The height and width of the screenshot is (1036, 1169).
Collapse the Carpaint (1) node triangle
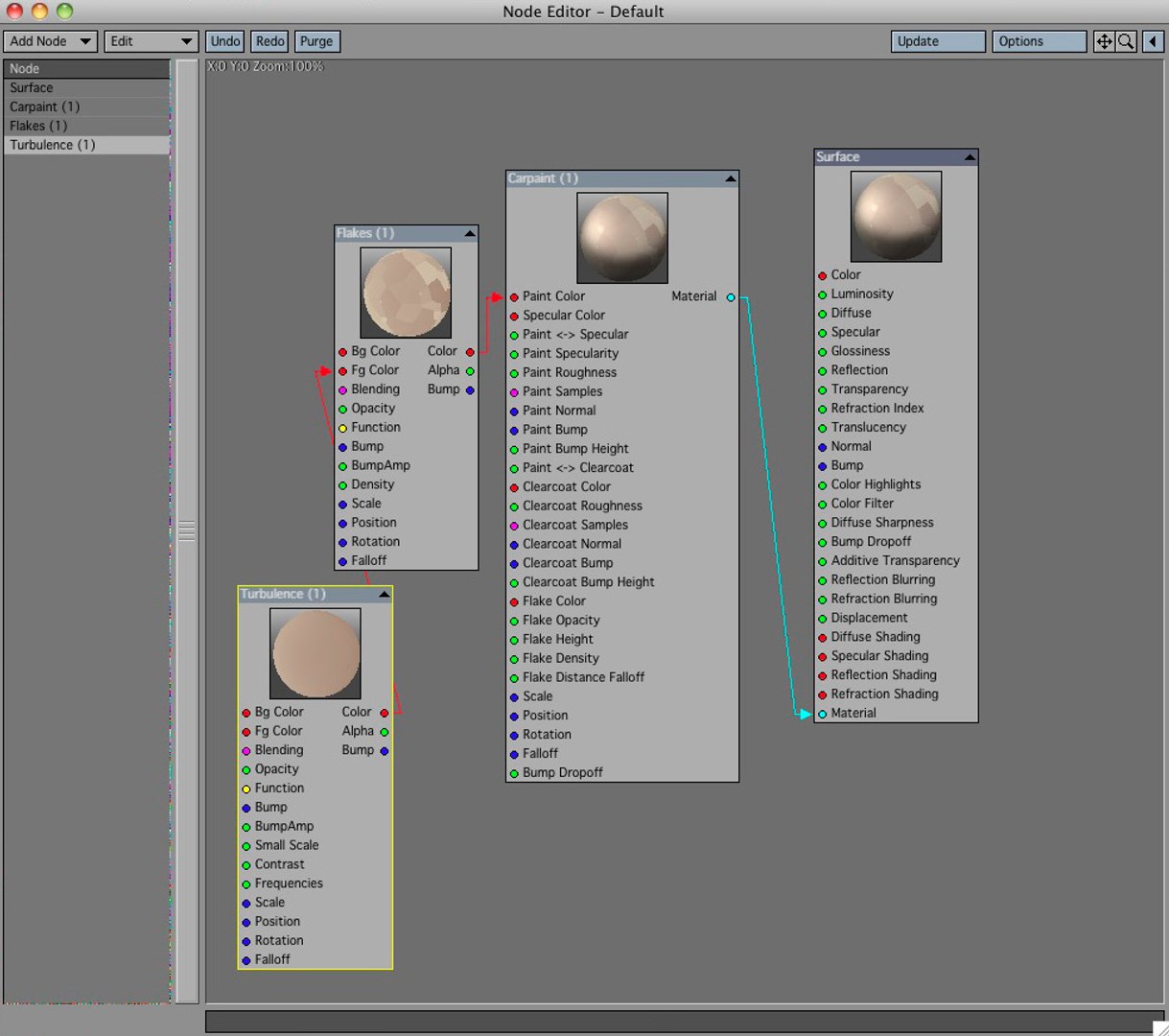(x=731, y=178)
